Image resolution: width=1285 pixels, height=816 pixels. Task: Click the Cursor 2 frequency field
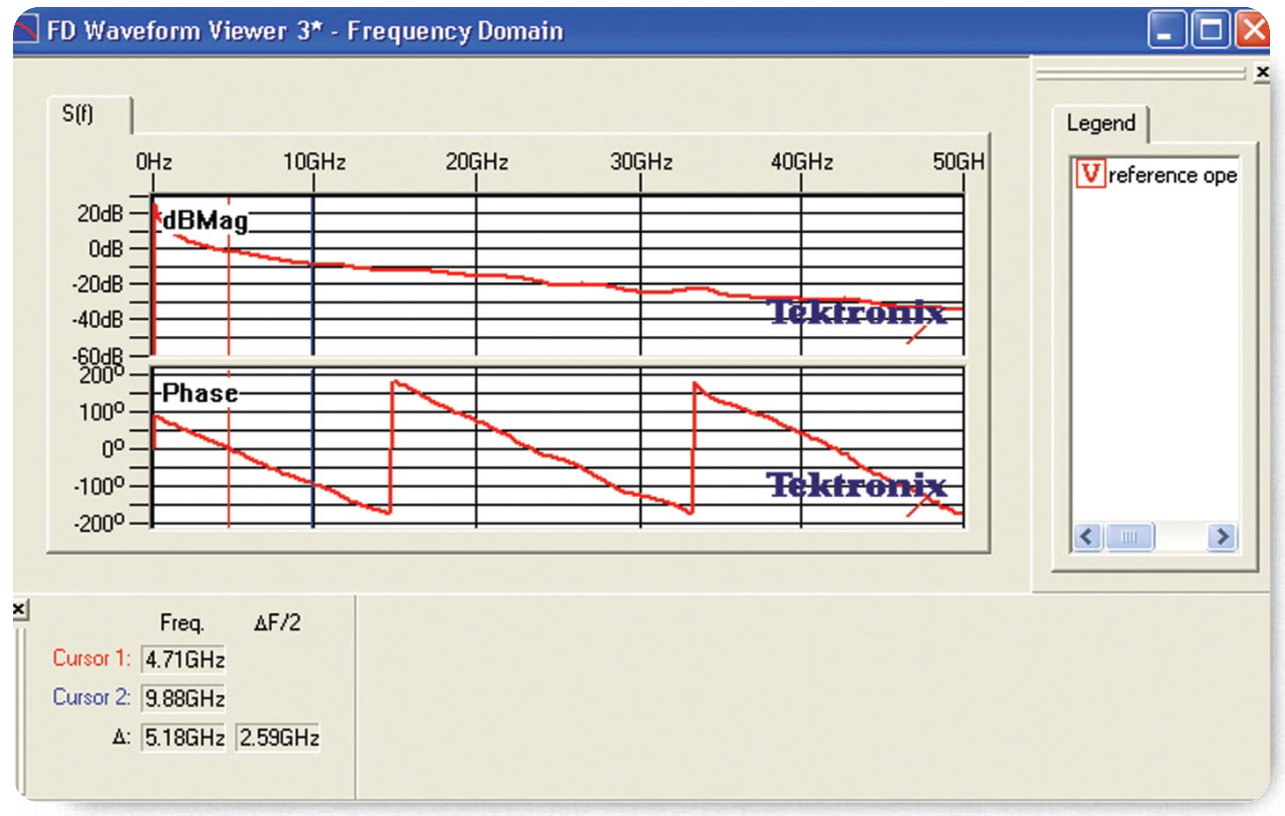coord(183,698)
